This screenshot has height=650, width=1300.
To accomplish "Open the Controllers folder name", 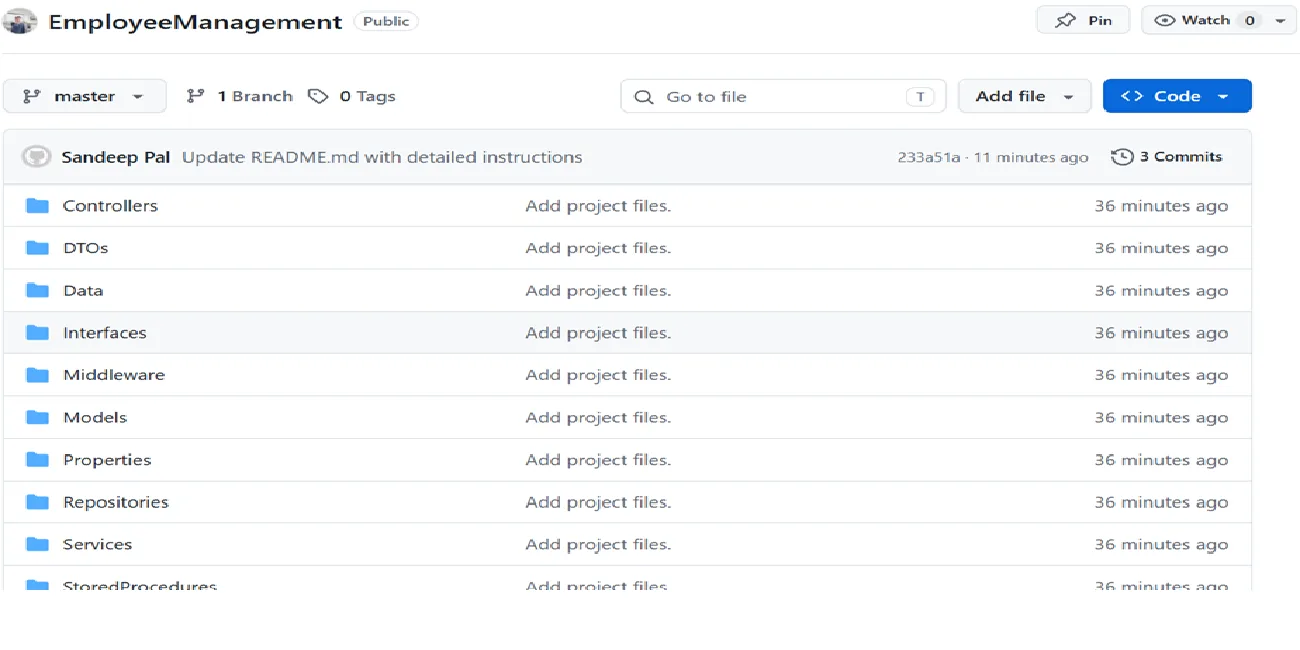I will (110, 206).
